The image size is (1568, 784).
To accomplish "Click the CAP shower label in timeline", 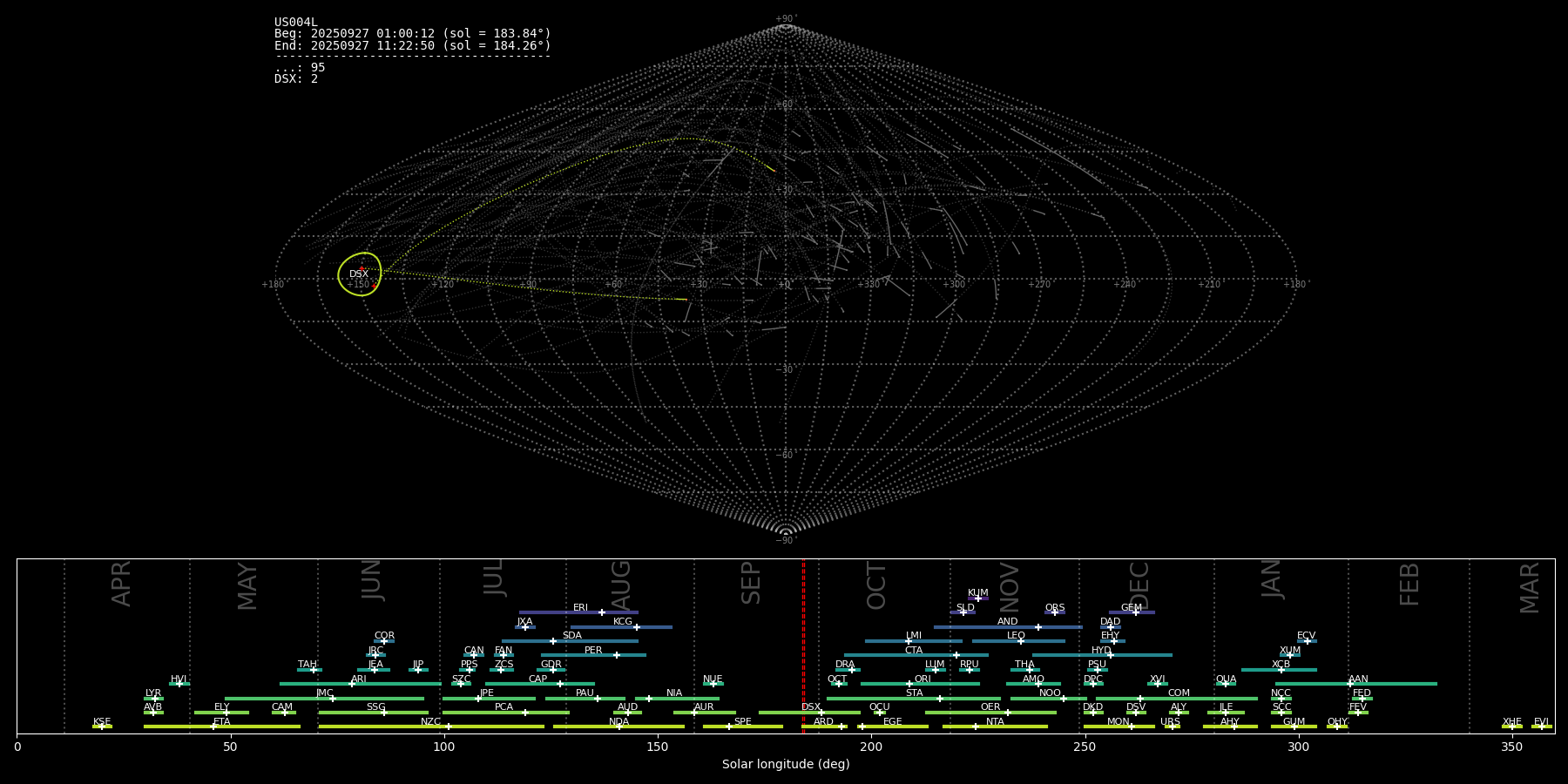I will pos(538,679).
